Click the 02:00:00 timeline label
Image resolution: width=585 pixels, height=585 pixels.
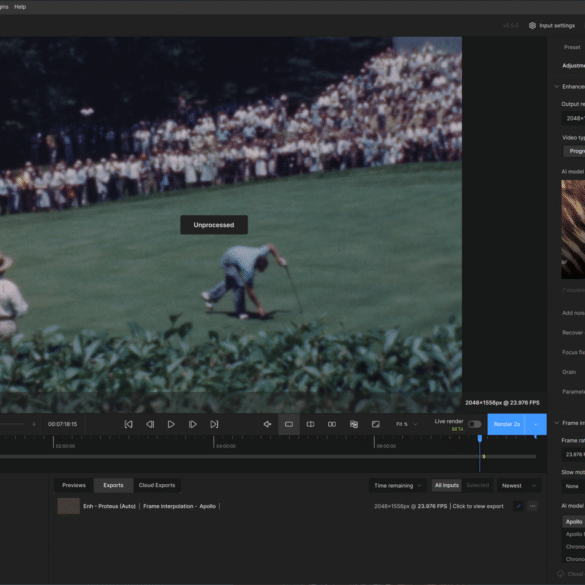click(x=65, y=446)
